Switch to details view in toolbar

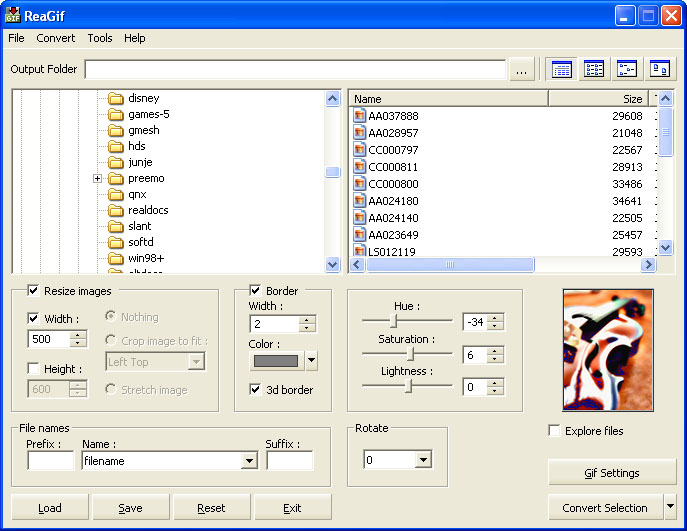(x=562, y=69)
